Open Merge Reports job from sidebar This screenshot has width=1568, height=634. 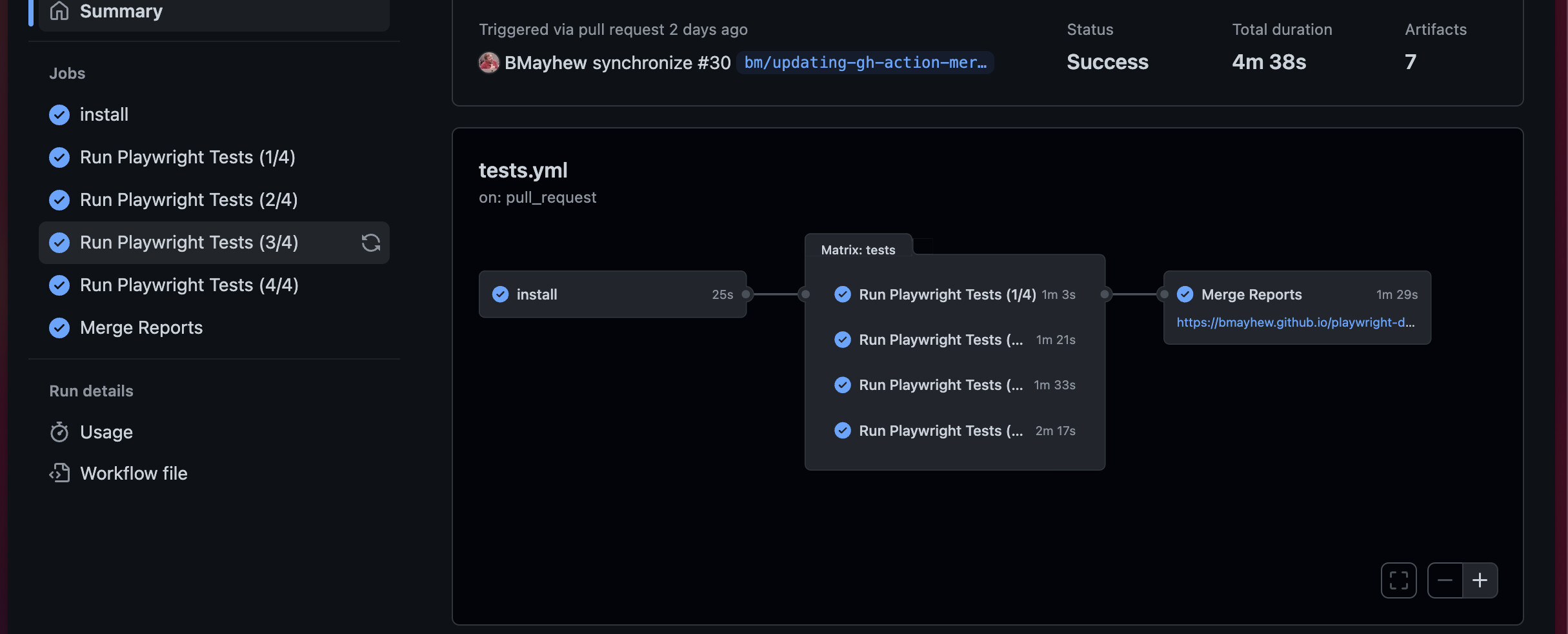coord(141,328)
